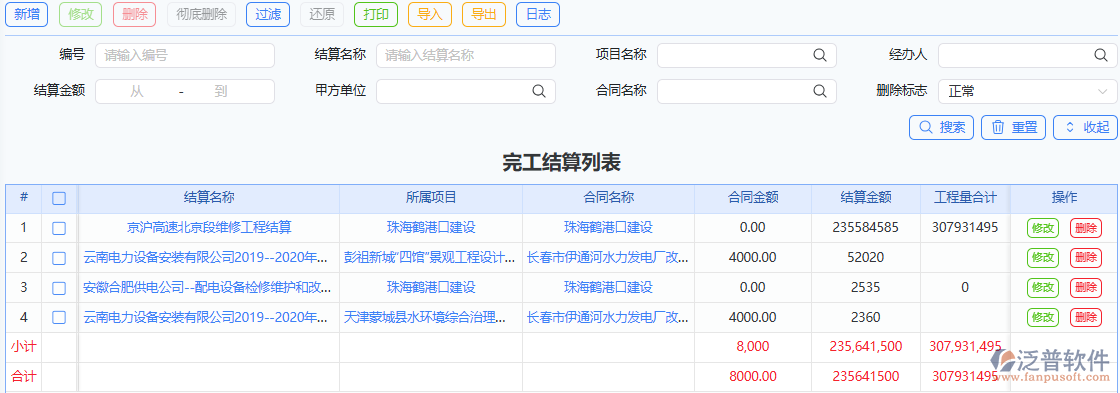Viewport: 1120px width, 393px height.
Task: Open the 删除标志 dropdown showing 正常
Action: 1027,91
